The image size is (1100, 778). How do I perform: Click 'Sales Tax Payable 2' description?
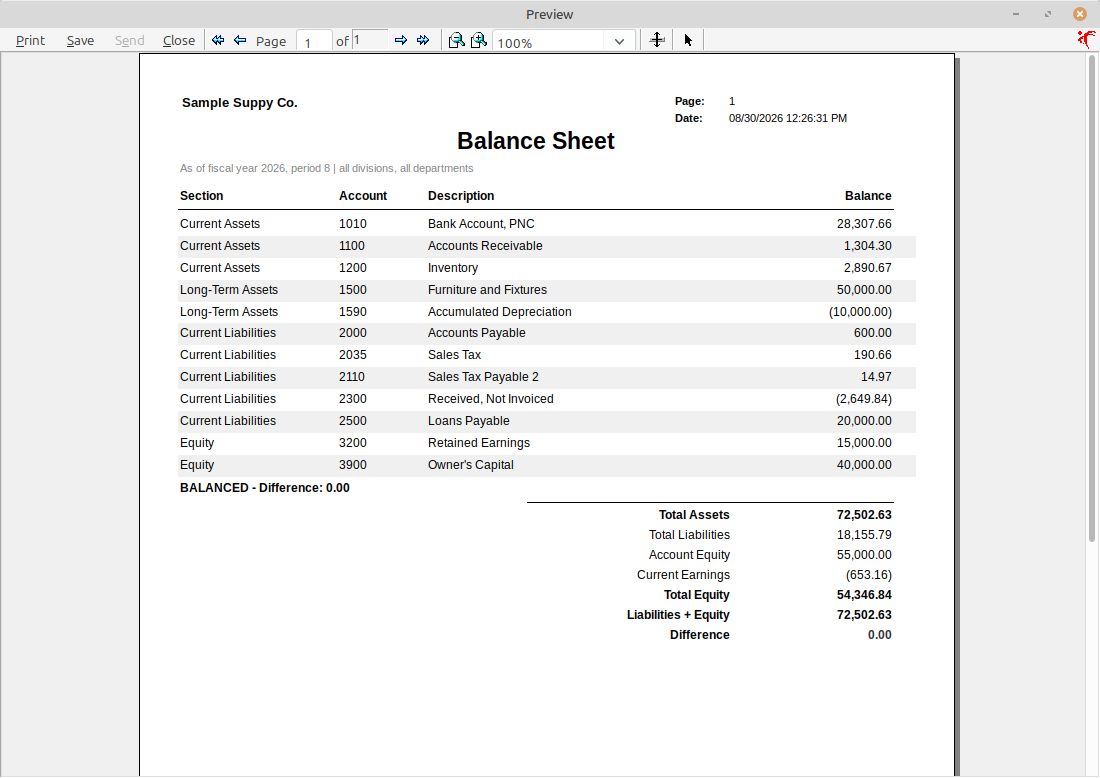483,377
